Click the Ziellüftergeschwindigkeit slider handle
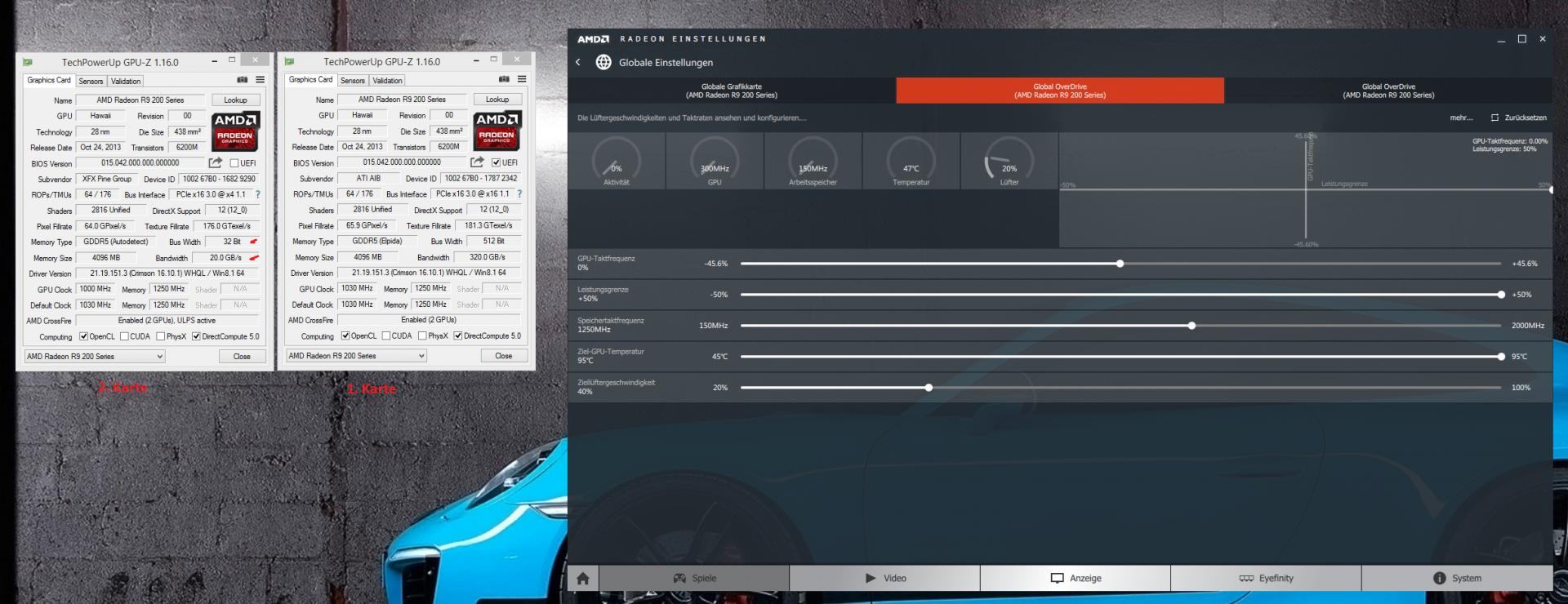Image resolution: width=1568 pixels, height=604 pixels. coord(929,388)
